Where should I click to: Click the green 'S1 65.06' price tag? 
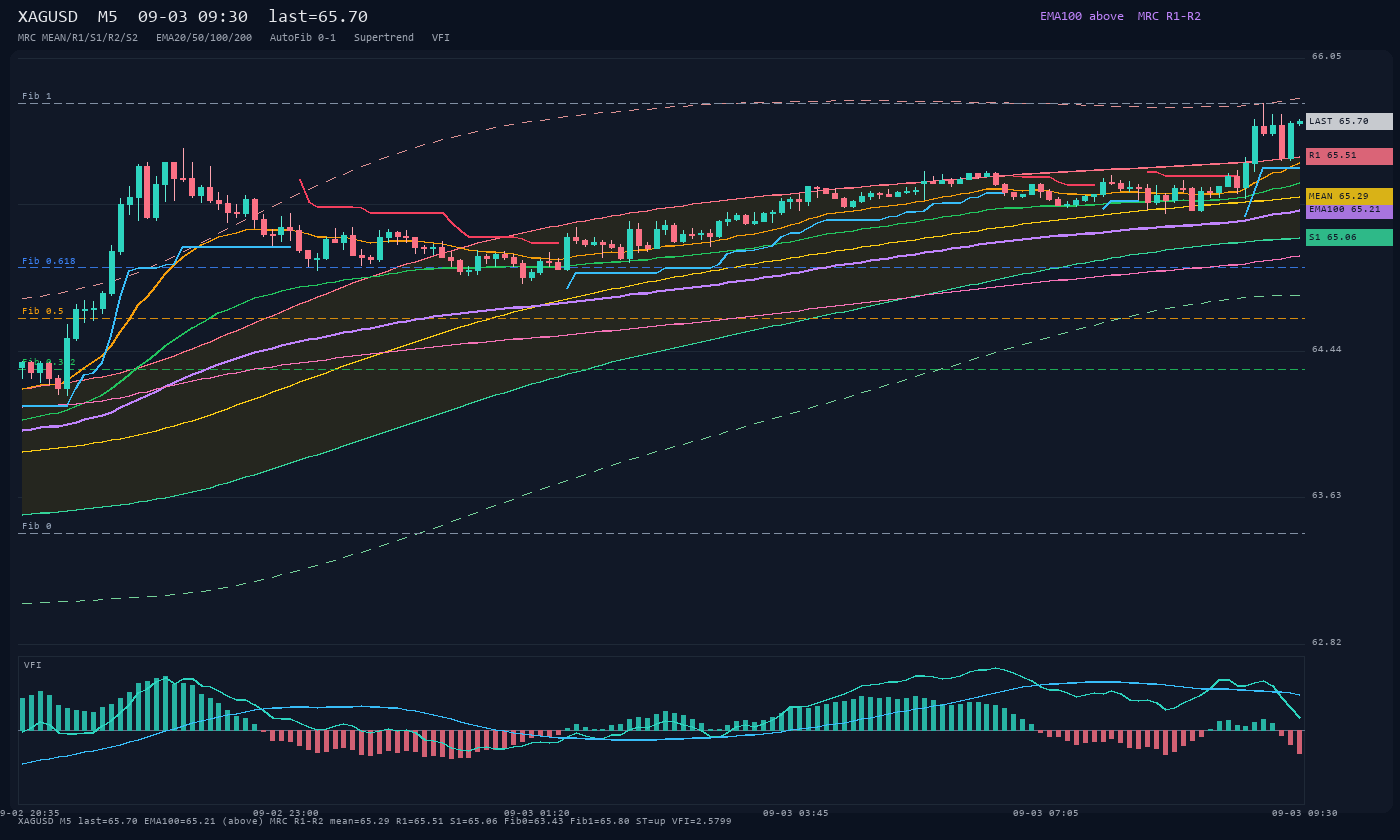pos(1349,237)
